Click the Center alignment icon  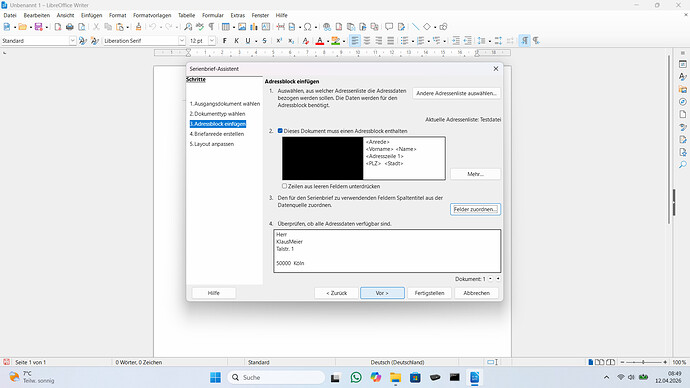[367, 40]
